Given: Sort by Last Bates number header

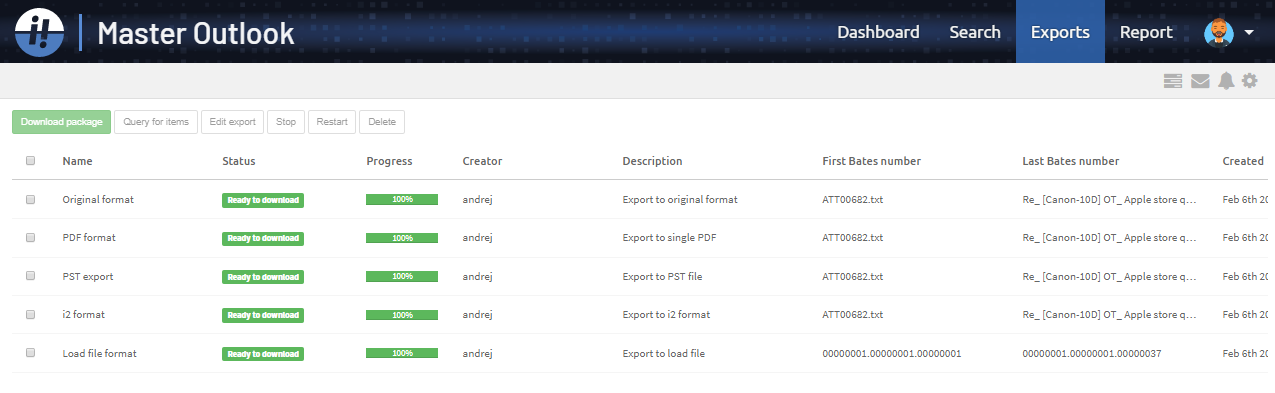Looking at the screenshot, I should (x=1070, y=161).
